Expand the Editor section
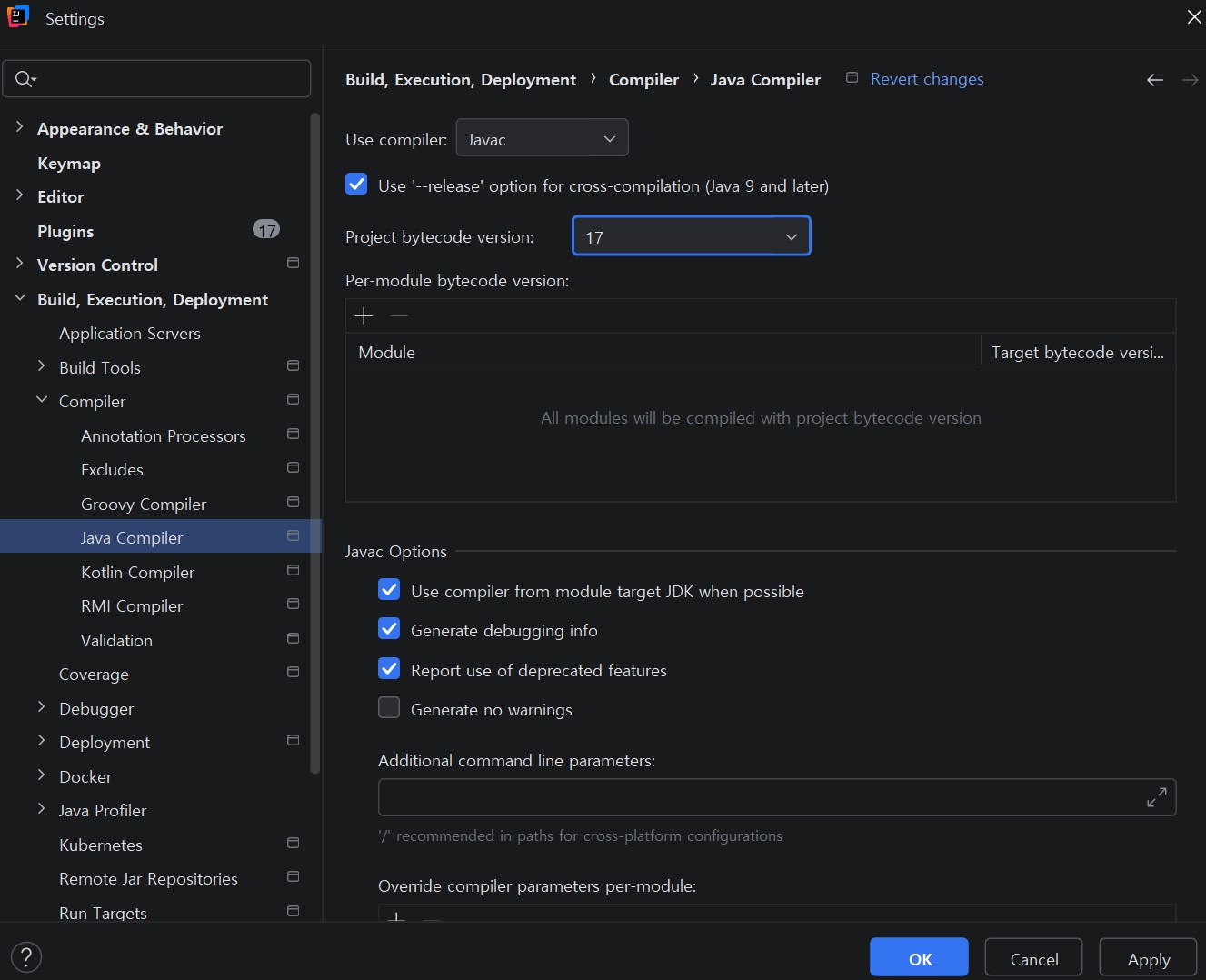Screen dimensions: 1206x980 [x=20, y=195]
